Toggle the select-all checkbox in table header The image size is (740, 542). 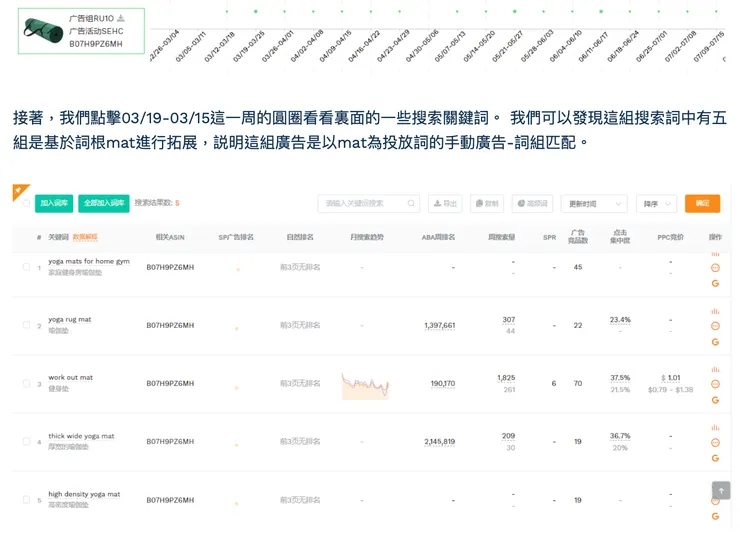pos(26,203)
